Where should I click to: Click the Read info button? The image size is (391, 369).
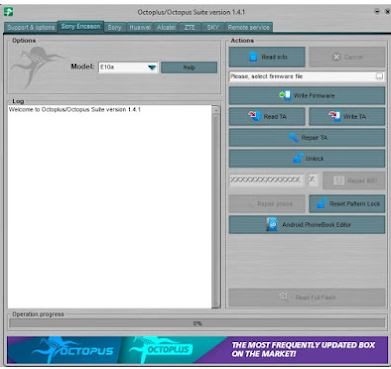tap(267, 57)
